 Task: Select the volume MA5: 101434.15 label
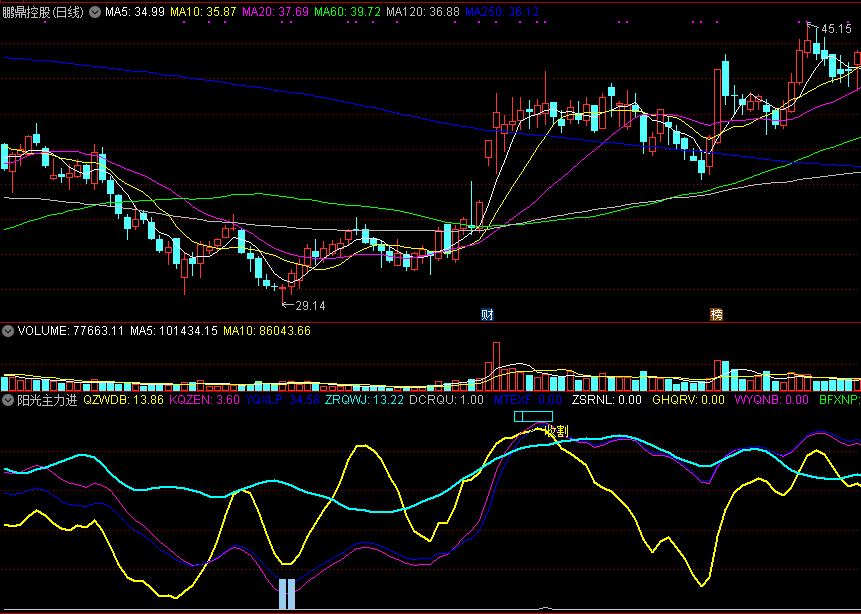point(174,331)
